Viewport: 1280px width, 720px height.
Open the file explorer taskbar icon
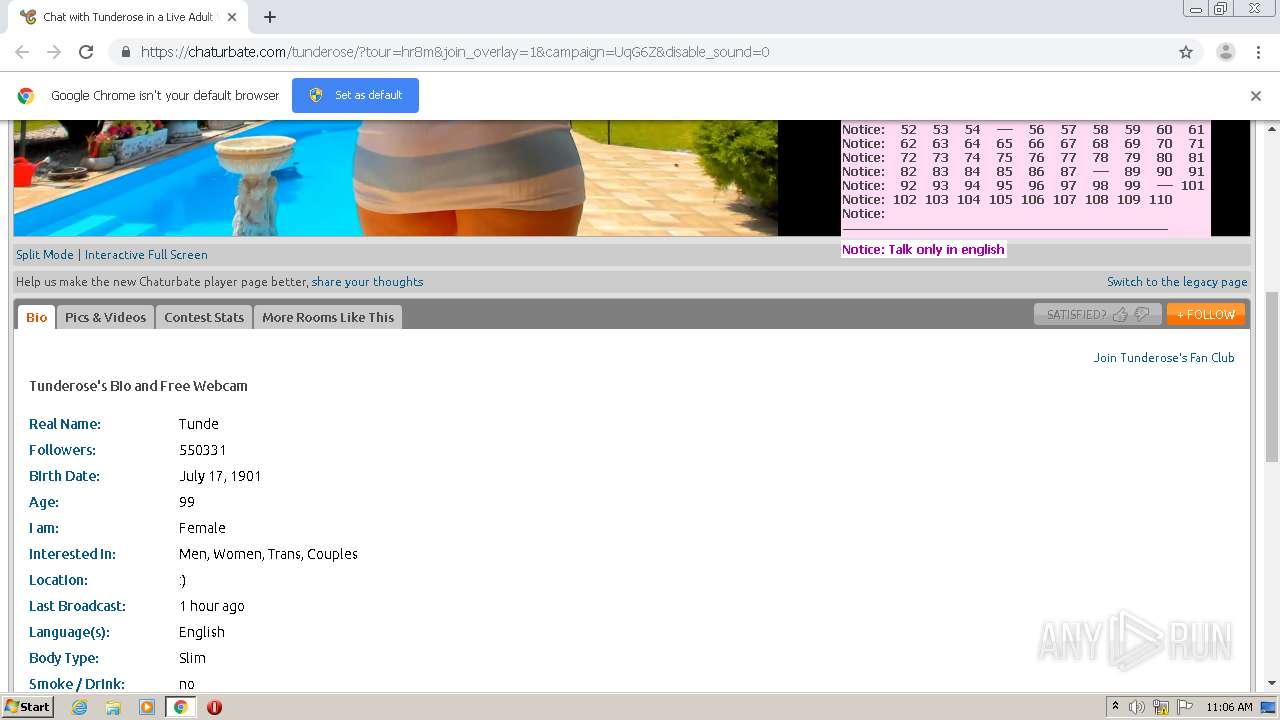coord(113,707)
